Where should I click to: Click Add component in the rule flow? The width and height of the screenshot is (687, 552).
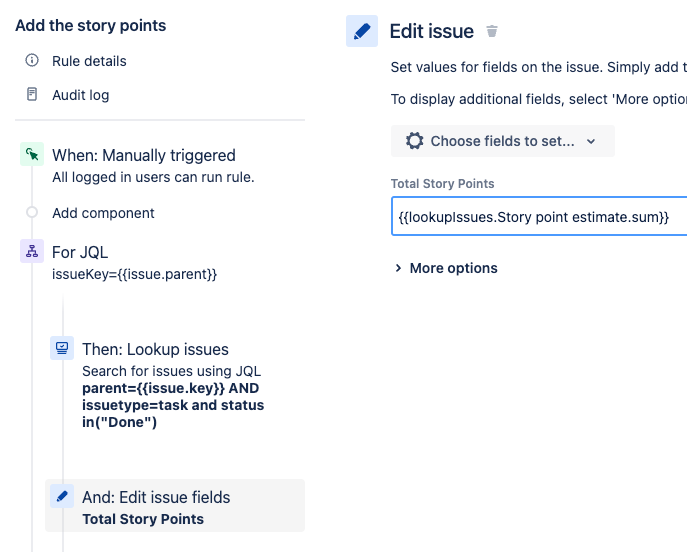[x=103, y=213]
